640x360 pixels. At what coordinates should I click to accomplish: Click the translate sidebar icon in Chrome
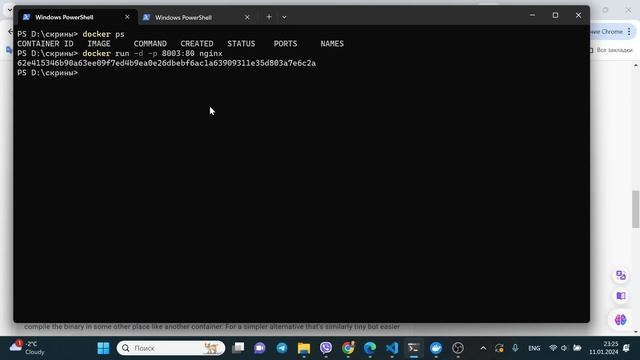click(x=621, y=276)
